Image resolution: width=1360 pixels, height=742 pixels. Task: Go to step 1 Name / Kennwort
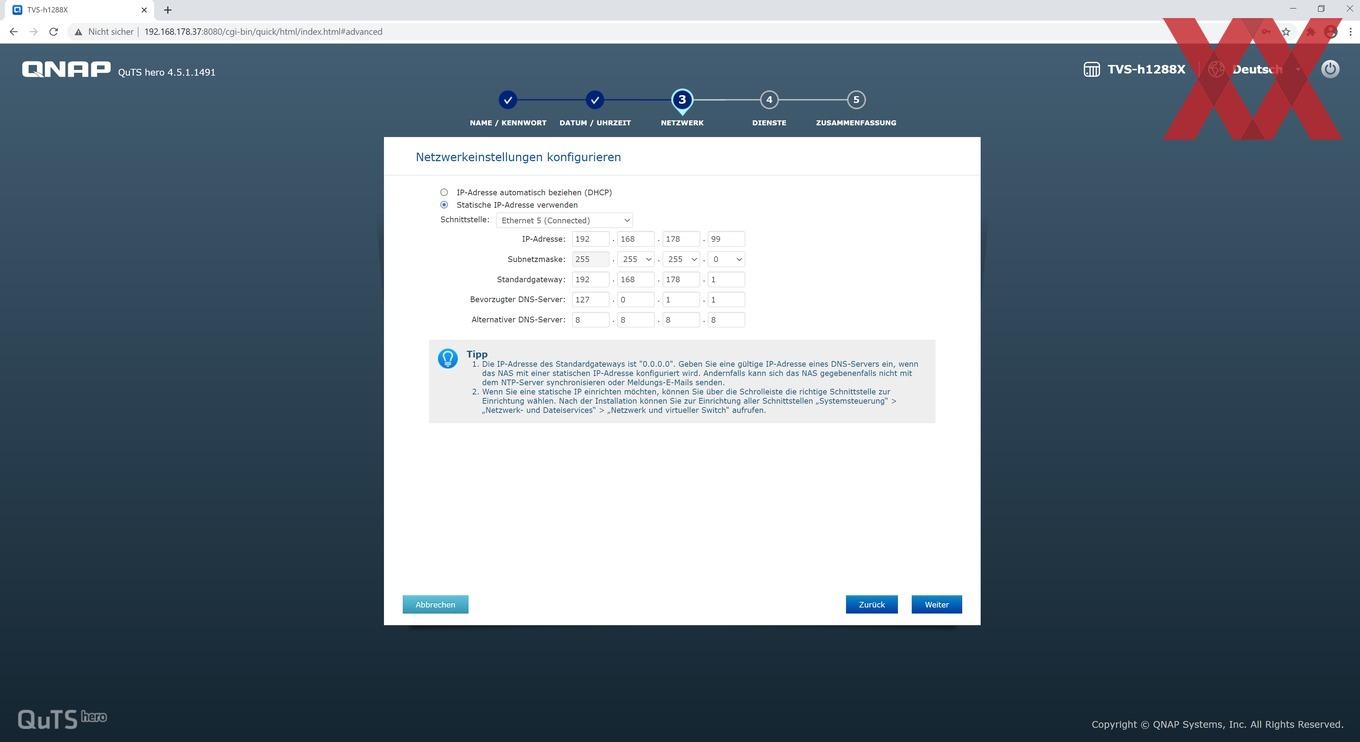point(508,100)
